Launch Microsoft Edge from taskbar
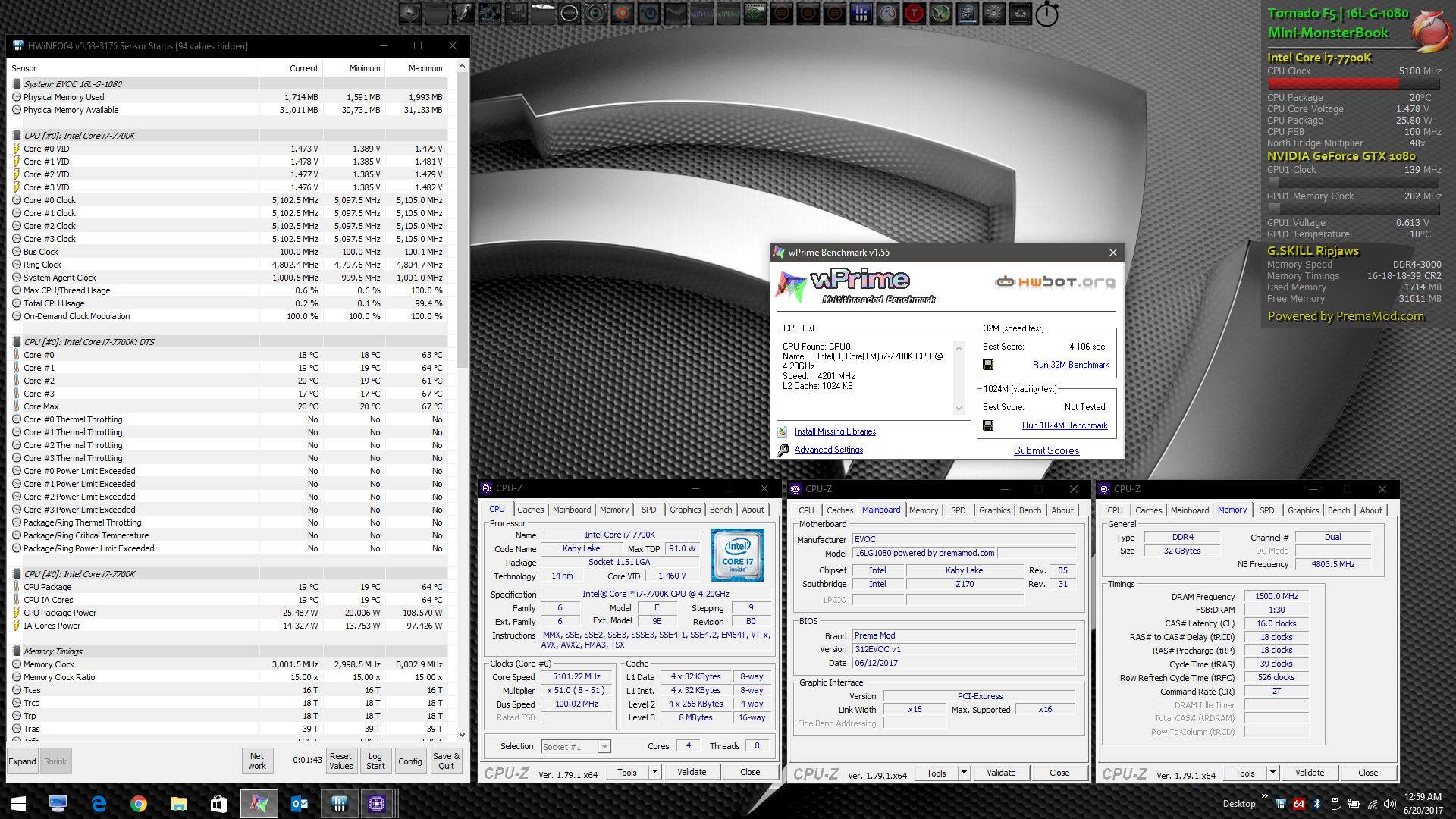Screen dimensions: 1456x819 (x=99, y=803)
